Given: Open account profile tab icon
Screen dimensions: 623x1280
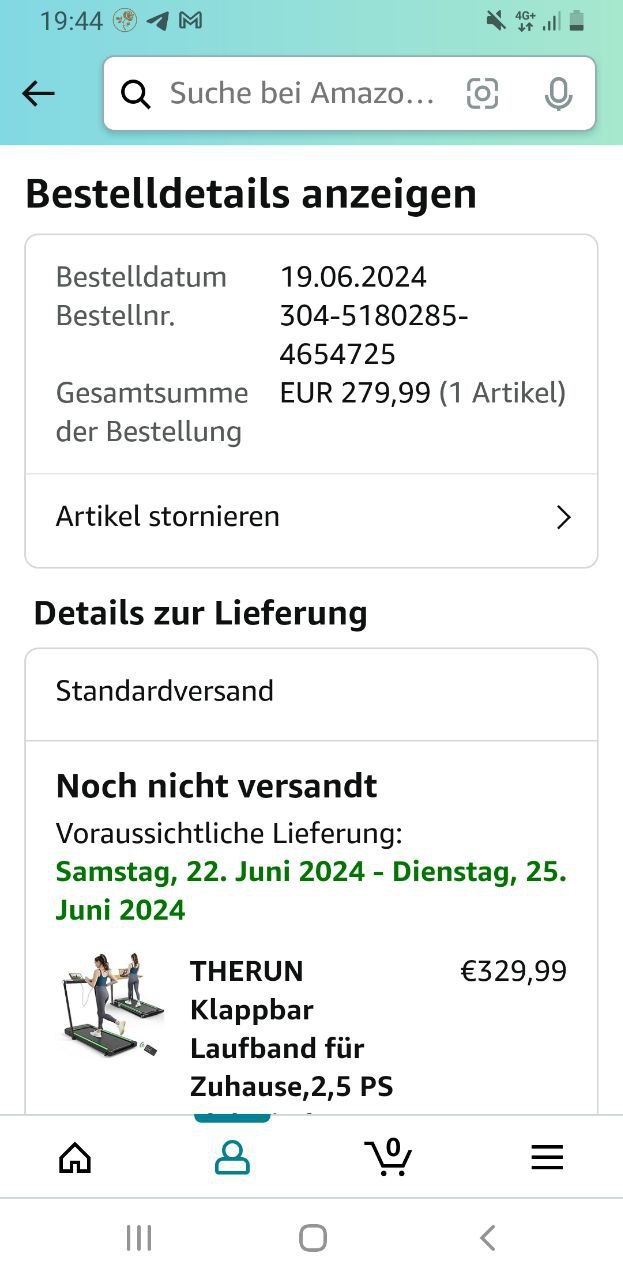Looking at the screenshot, I should pos(232,1157).
